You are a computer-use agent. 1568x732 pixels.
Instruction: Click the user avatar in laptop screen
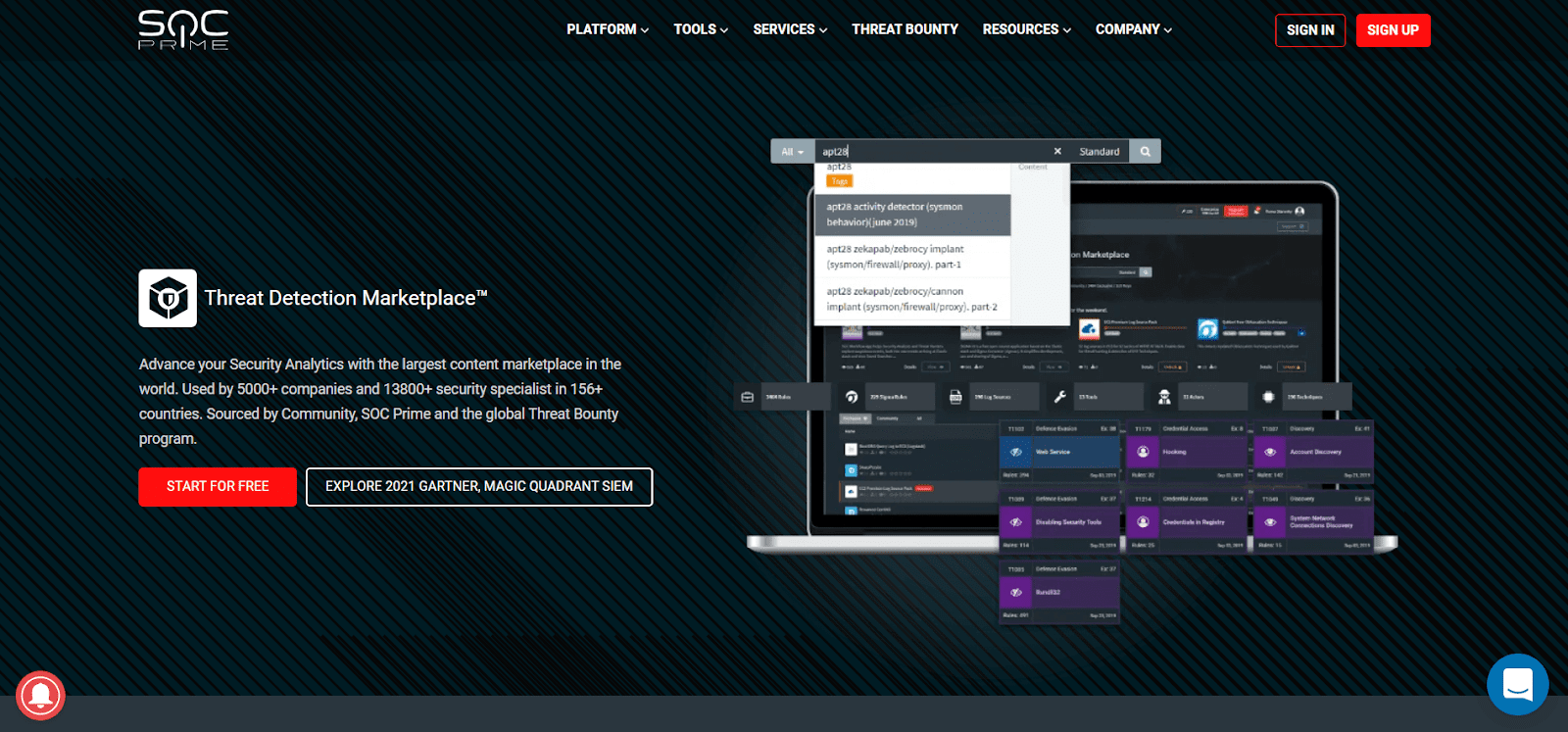point(1299,211)
